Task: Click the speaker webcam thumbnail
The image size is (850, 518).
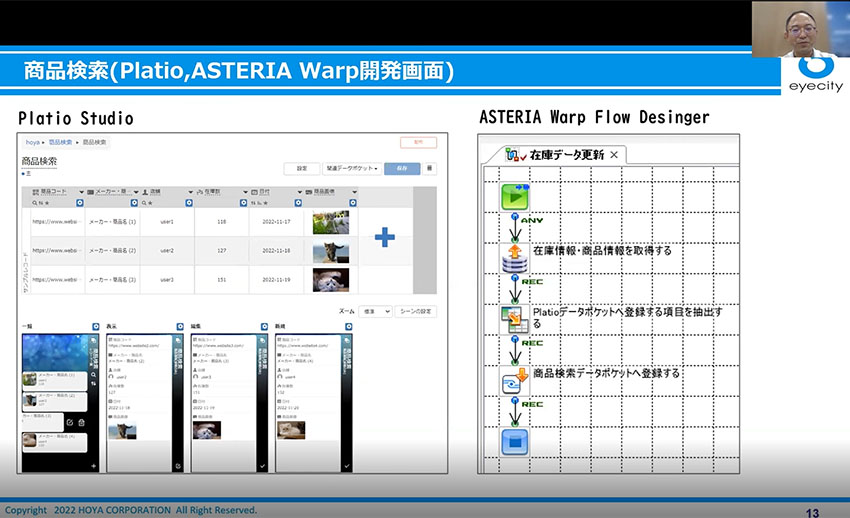Action: click(801, 29)
